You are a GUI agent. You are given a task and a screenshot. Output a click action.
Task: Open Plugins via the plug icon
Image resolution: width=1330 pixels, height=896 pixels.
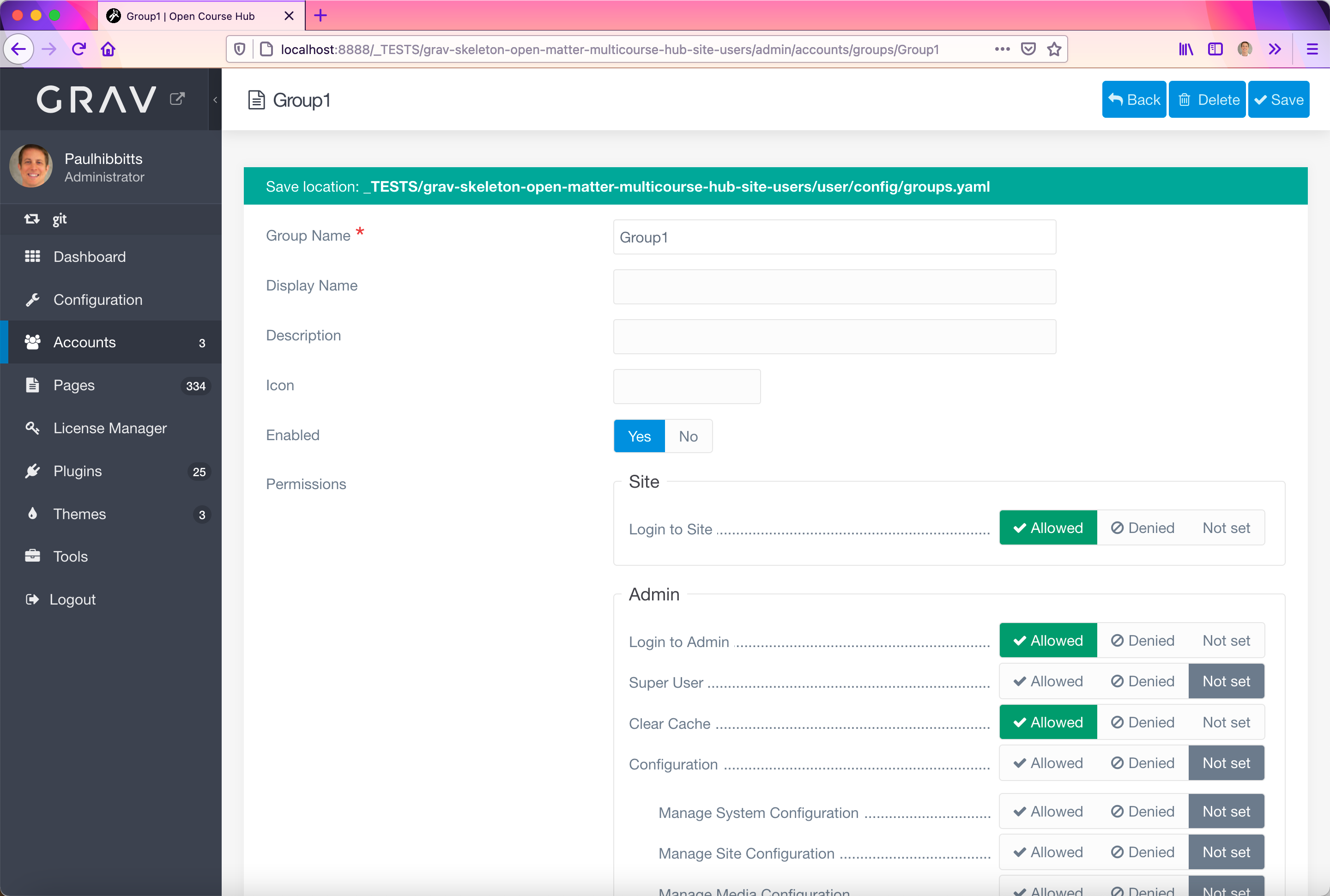coord(33,471)
